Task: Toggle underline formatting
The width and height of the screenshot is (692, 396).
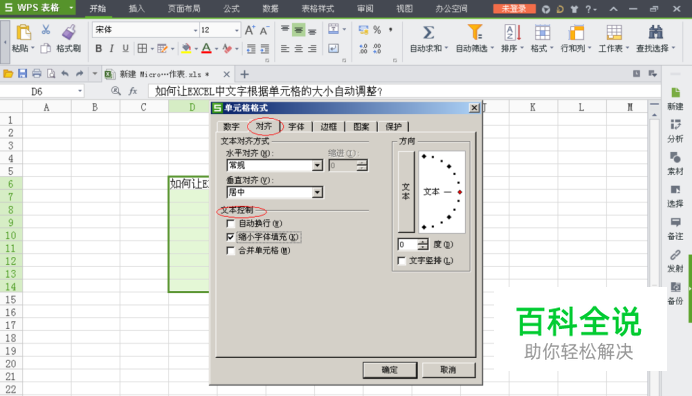Action: coord(125,48)
